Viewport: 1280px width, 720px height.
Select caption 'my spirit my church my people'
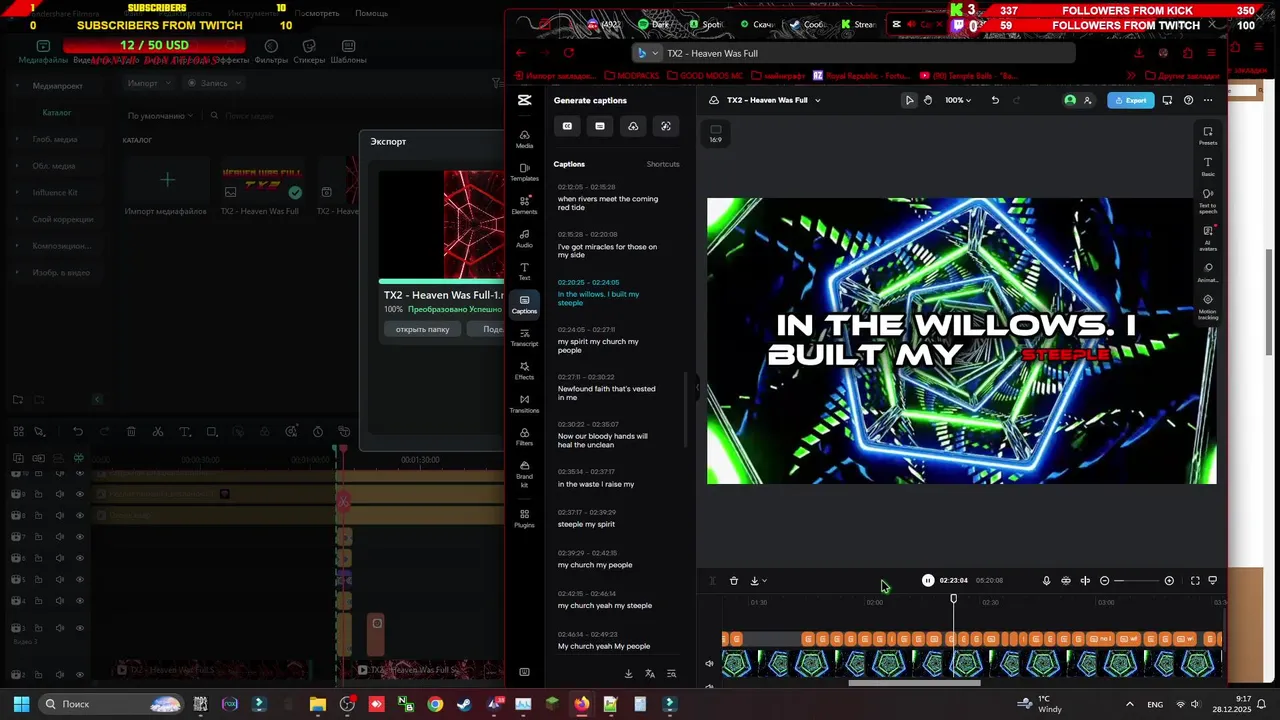point(598,346)
